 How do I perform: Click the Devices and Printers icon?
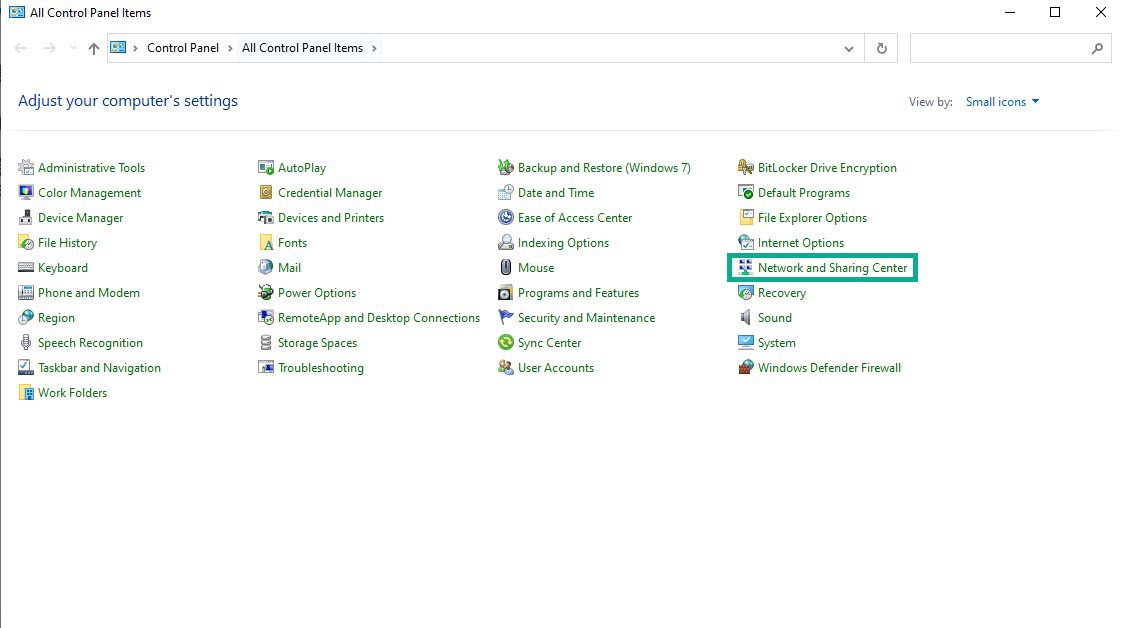point(266,217)
